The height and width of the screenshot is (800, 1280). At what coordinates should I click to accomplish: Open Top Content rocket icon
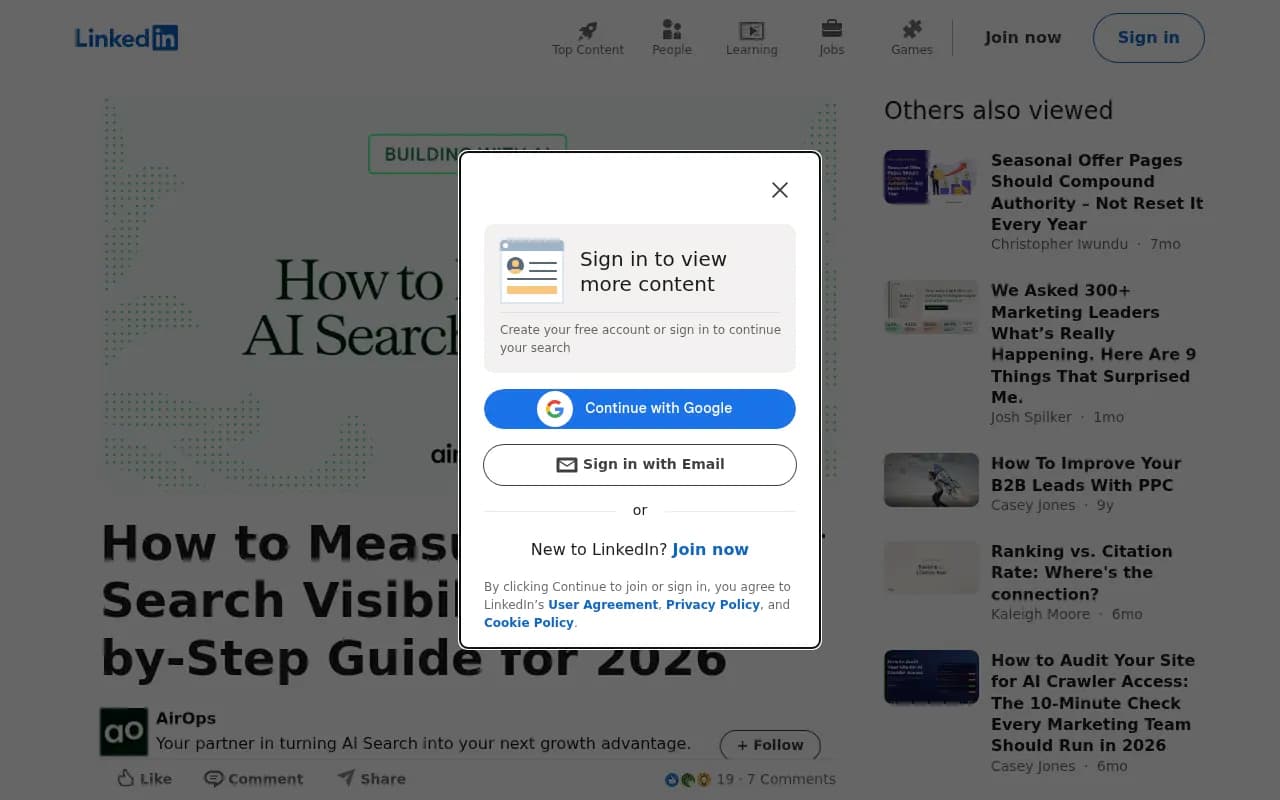point(588,30)
